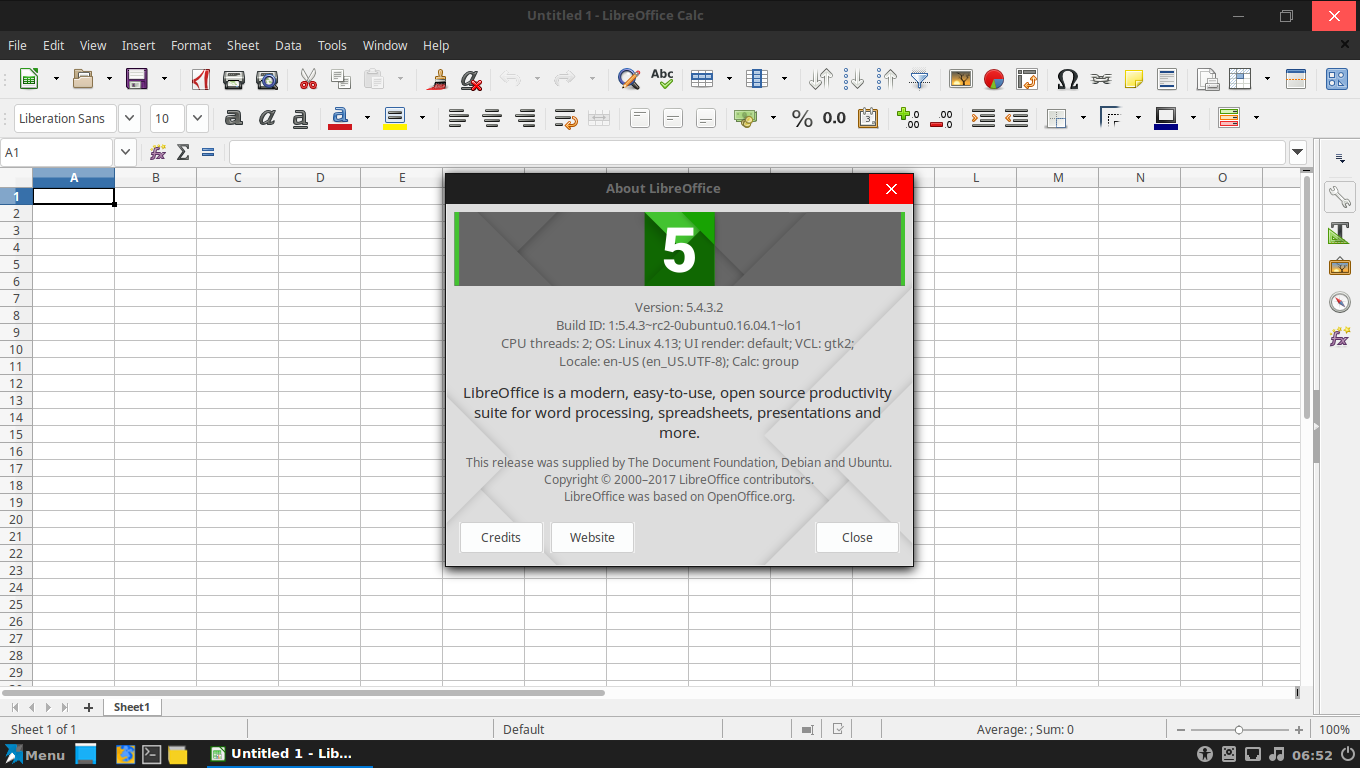The image size is (1360, 768).
Task: Adjust the zoom slider handle
Action: click(1239, 730)
